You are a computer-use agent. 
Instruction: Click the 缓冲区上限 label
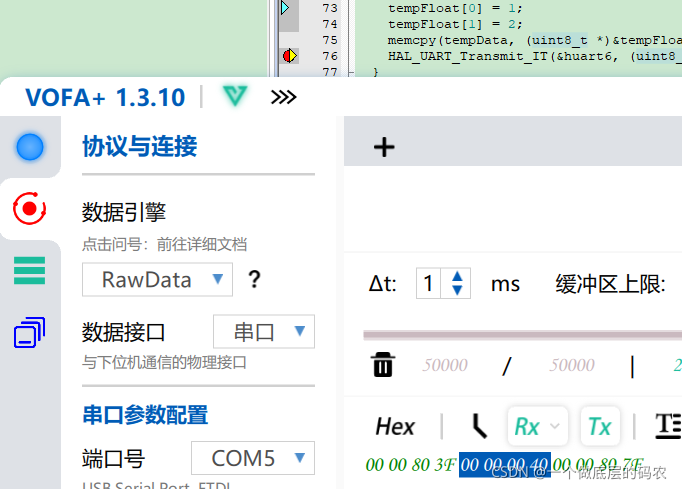(611, 284)
